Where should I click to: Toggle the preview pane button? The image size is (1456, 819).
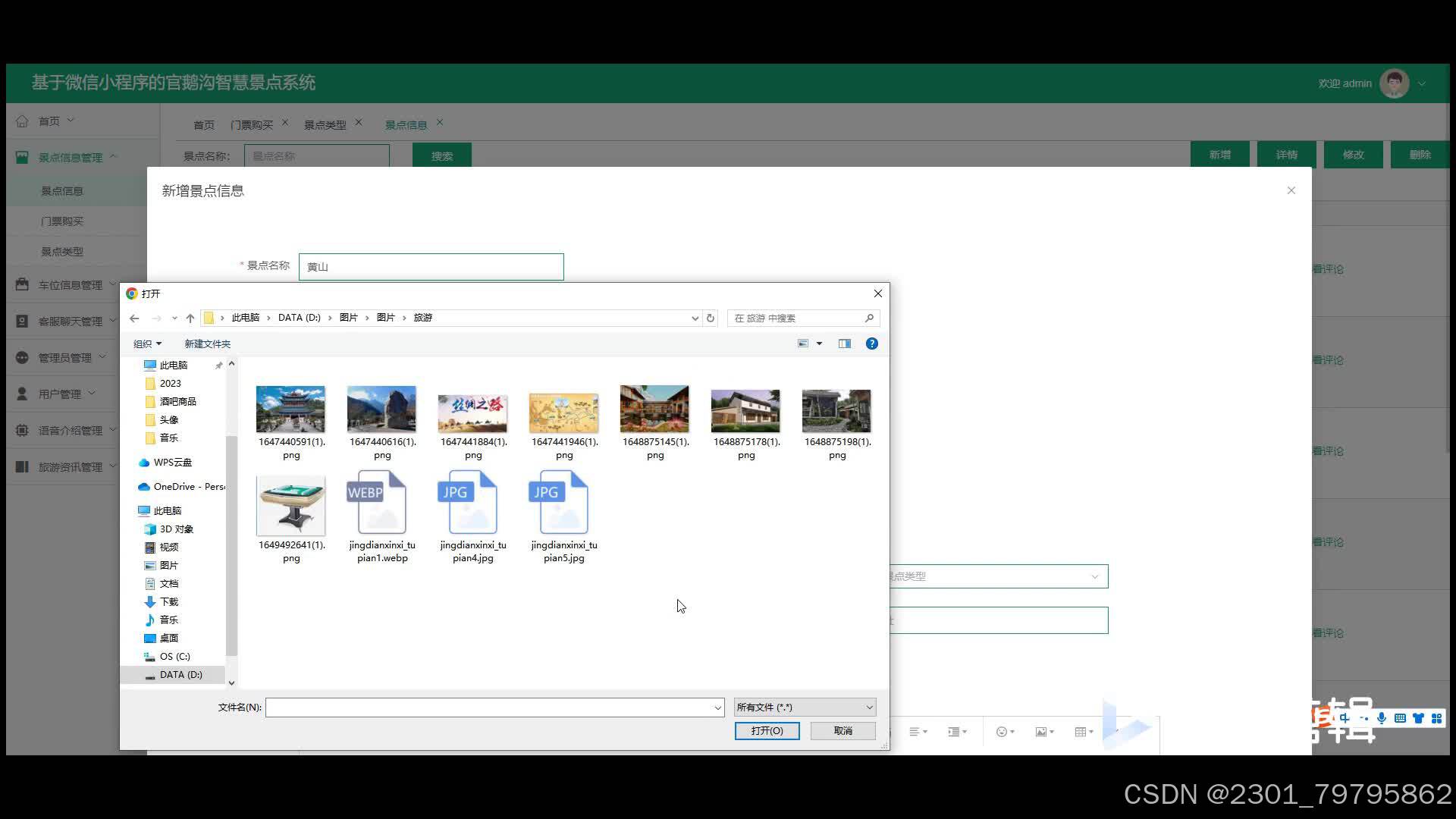(x=845, y=344)
